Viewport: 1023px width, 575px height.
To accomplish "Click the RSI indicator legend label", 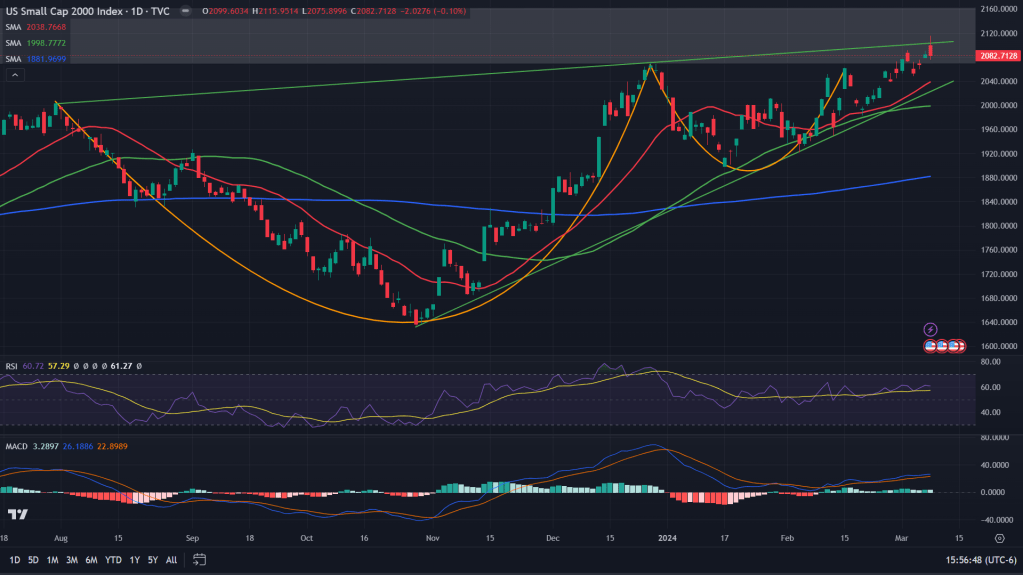I will coord(12,366).
